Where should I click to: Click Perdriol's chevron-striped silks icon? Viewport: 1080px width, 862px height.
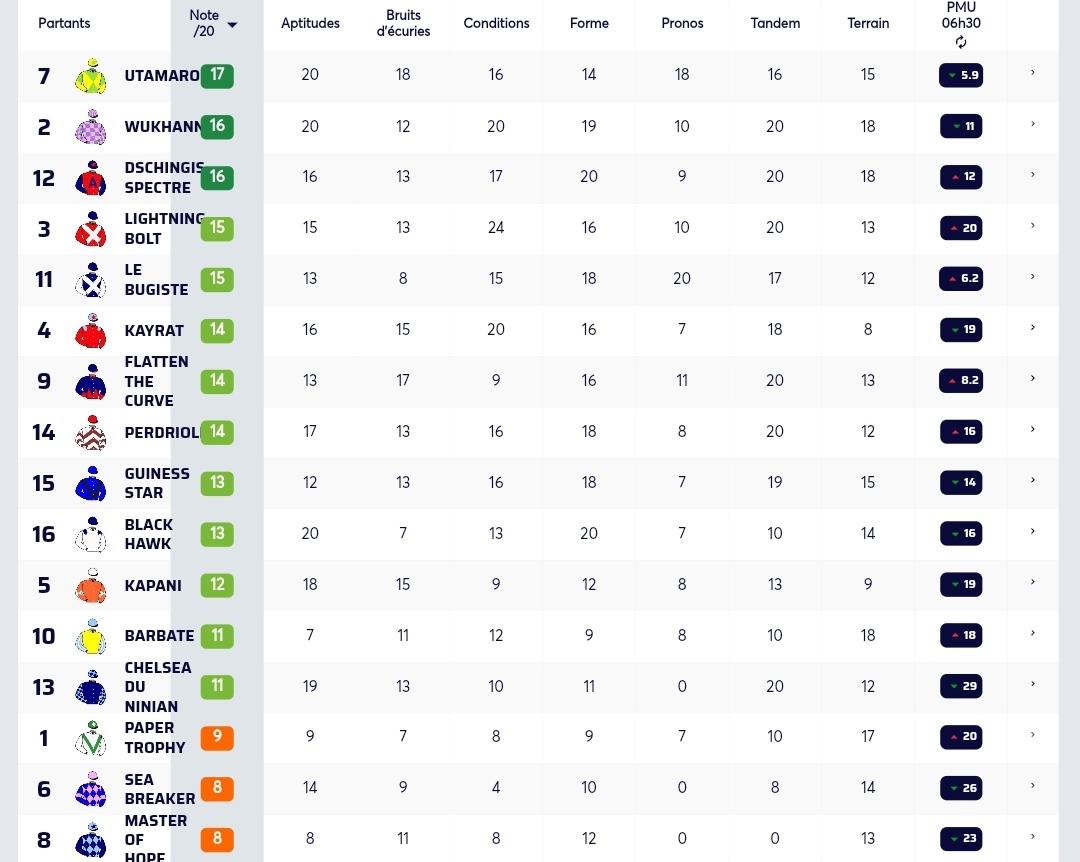(91, 433)
